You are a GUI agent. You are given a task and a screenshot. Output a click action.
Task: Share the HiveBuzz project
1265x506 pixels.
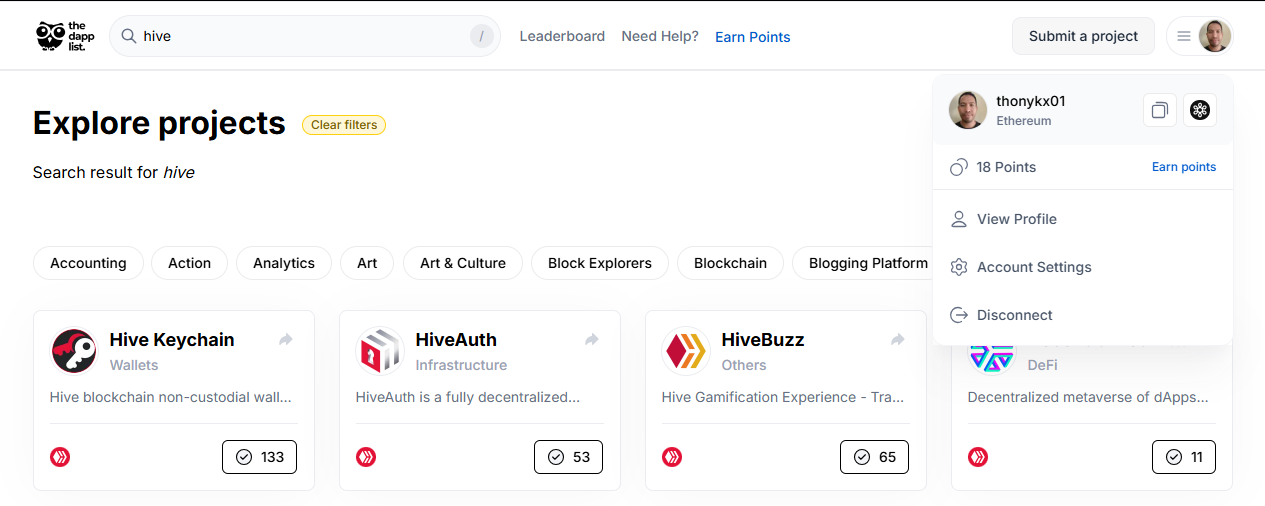(x=898, y=340)
